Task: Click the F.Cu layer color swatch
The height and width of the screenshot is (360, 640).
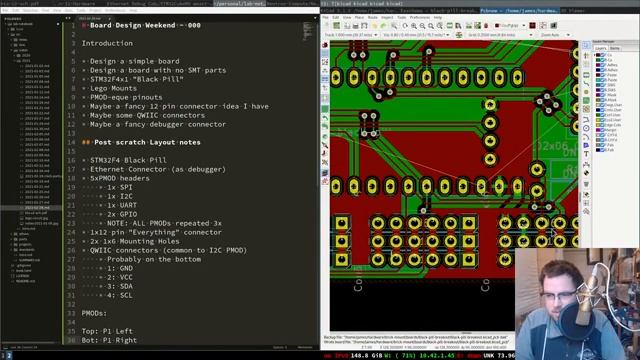Action: pos(598,55)
